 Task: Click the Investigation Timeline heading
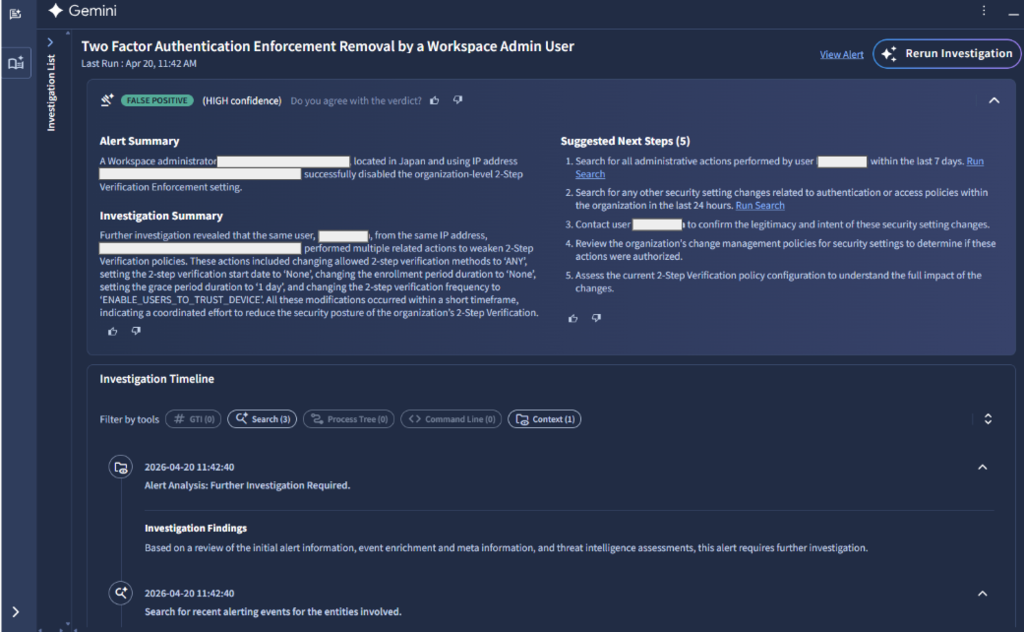click(157, 379)
